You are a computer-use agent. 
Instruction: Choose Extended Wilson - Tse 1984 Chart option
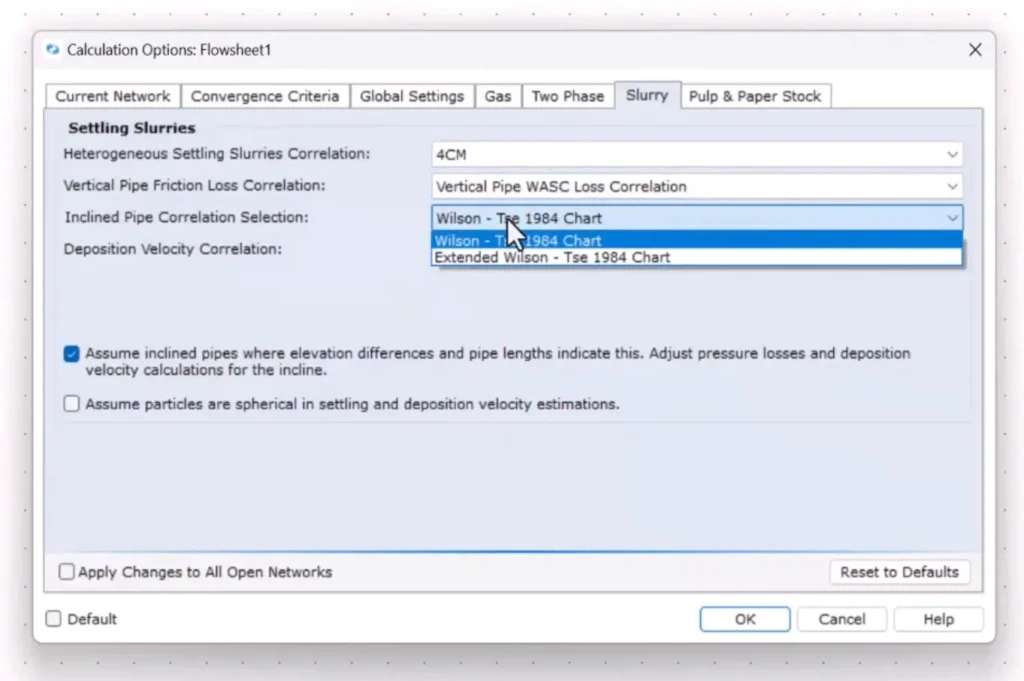[x=553, y=257]
